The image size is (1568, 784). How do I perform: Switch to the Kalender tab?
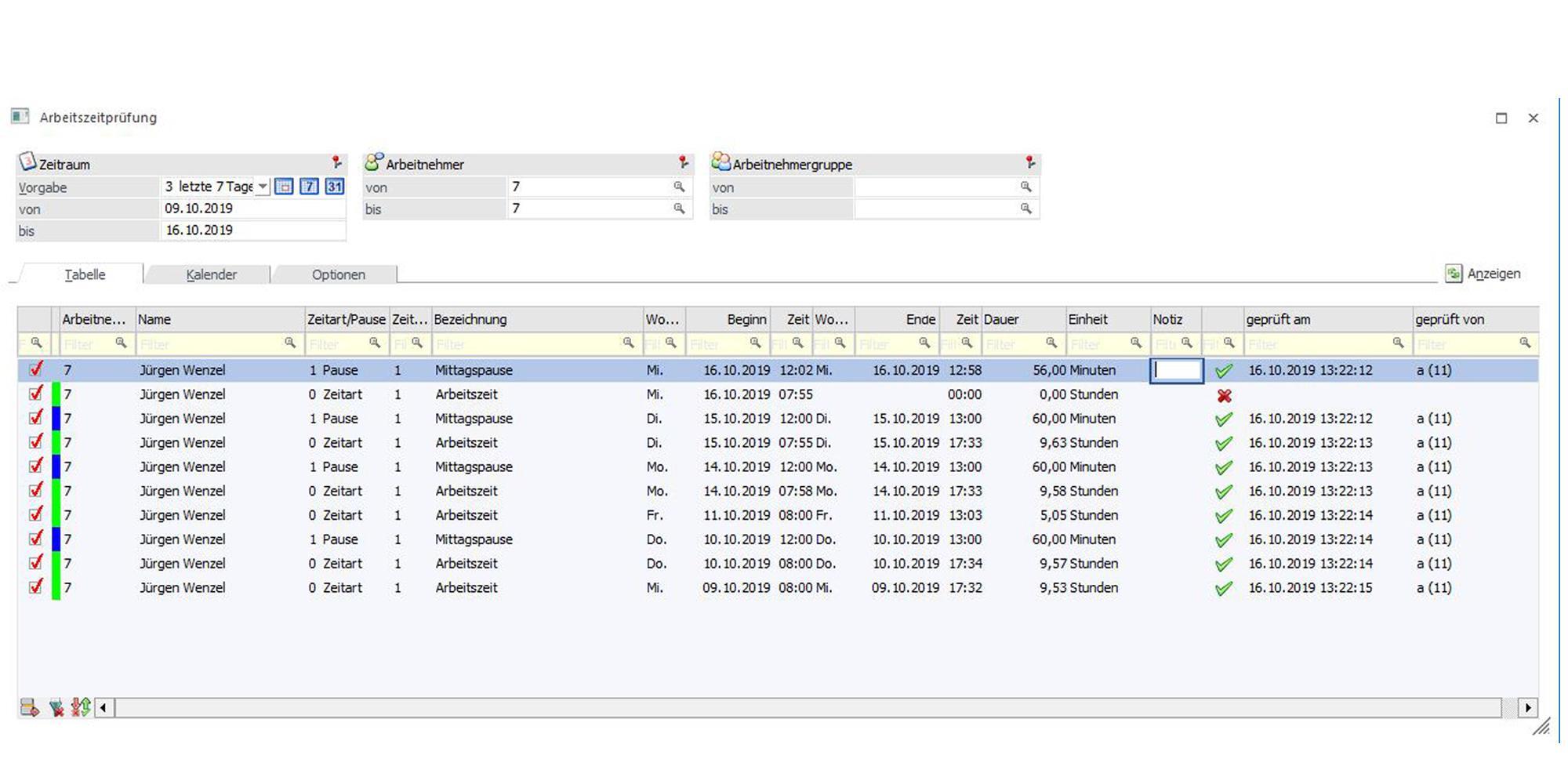211,274
